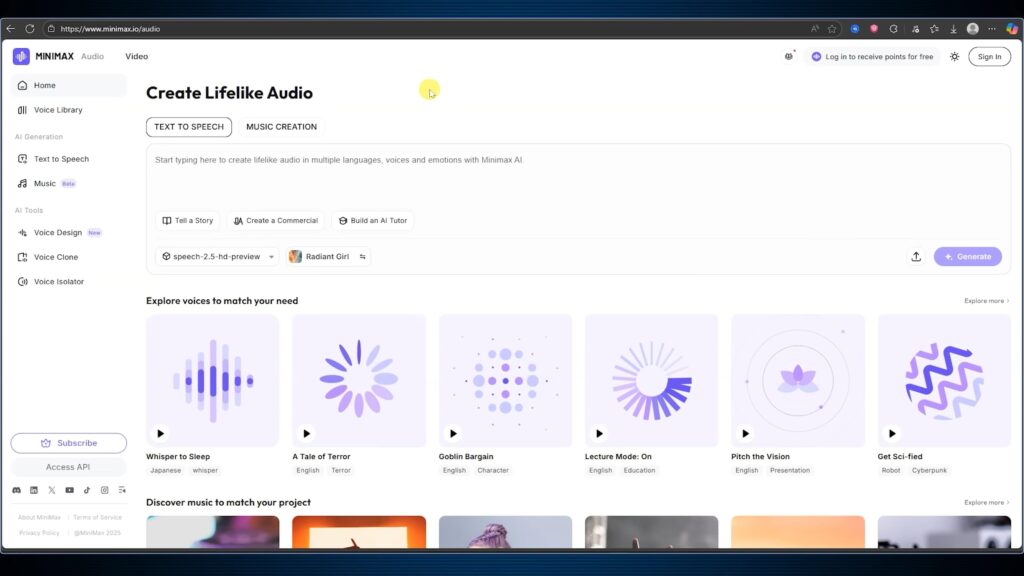Open Voice Library in sidebar
This screenshot has width=1024, height=576.
[69, 110]
